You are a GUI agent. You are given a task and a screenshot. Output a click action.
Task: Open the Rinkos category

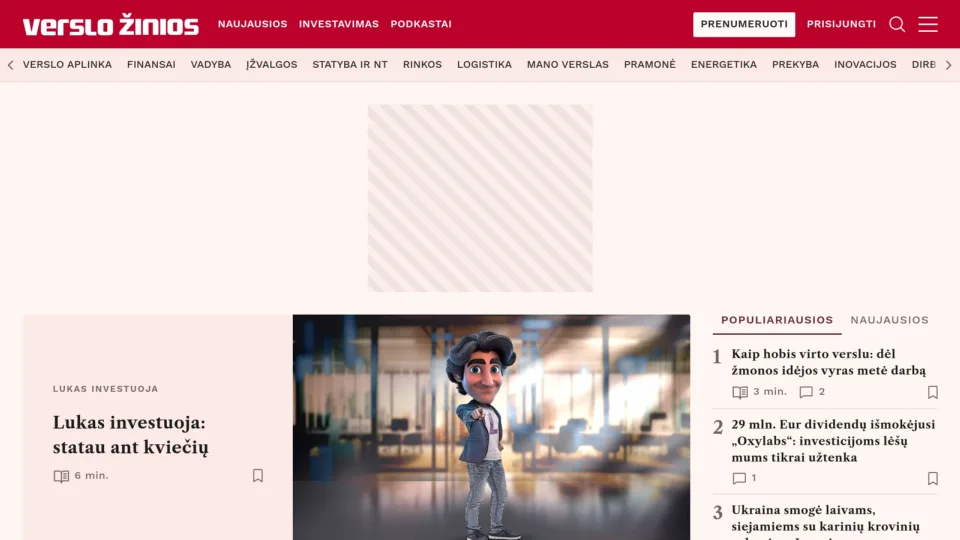tap(422, 64)
